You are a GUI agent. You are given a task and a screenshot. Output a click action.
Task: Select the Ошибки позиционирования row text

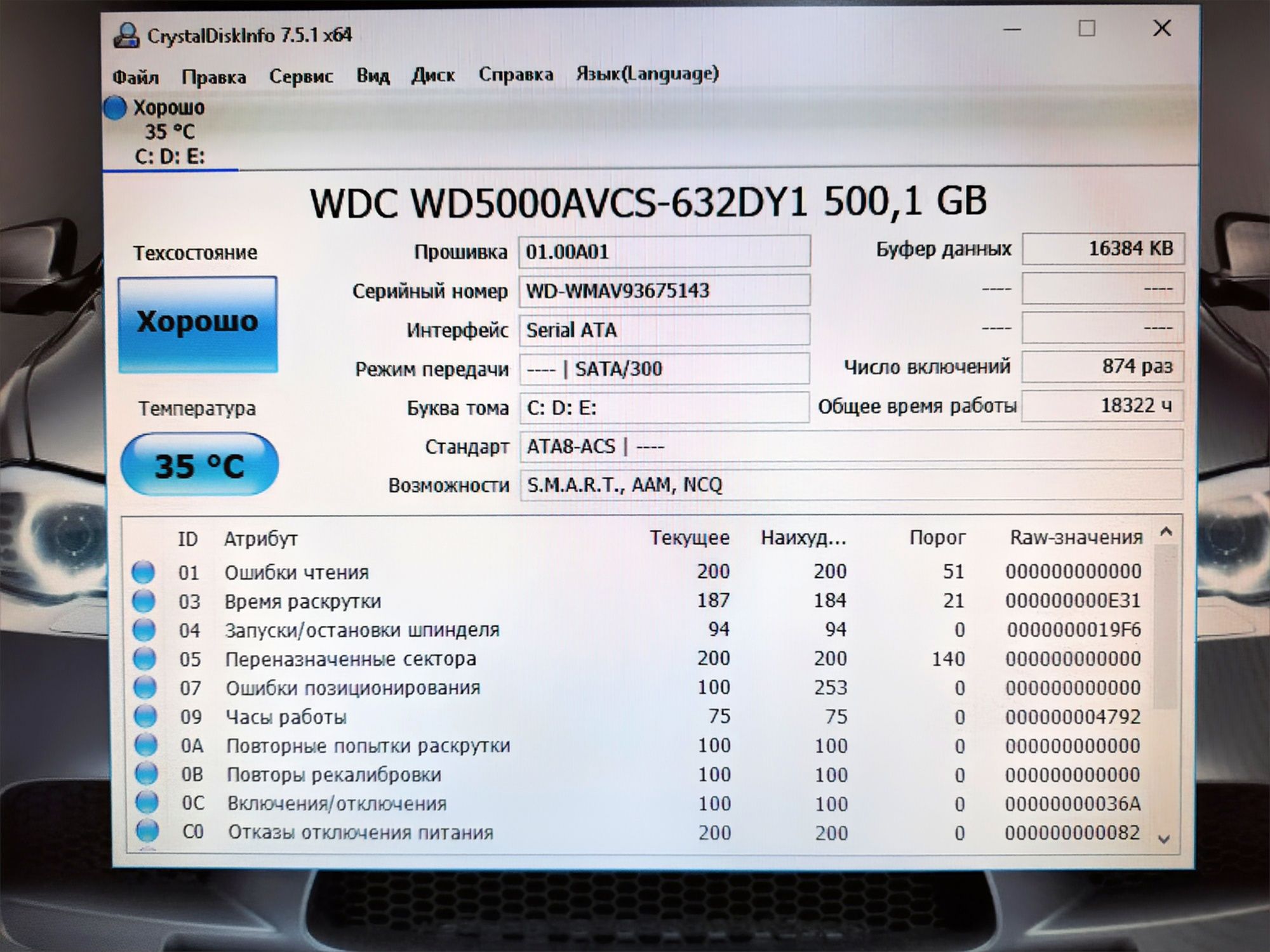click(353, 688)
